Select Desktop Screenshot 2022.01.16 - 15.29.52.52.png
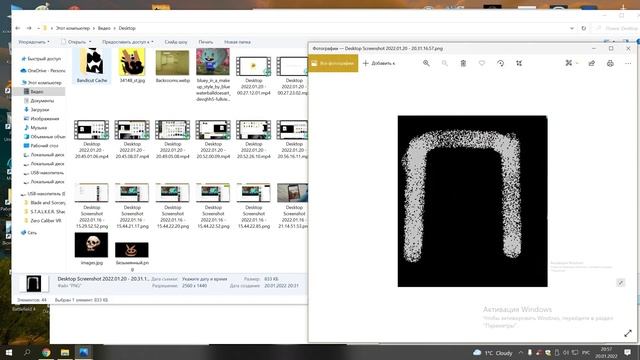This screenshot has width=640, height=360. click(91, 206)
